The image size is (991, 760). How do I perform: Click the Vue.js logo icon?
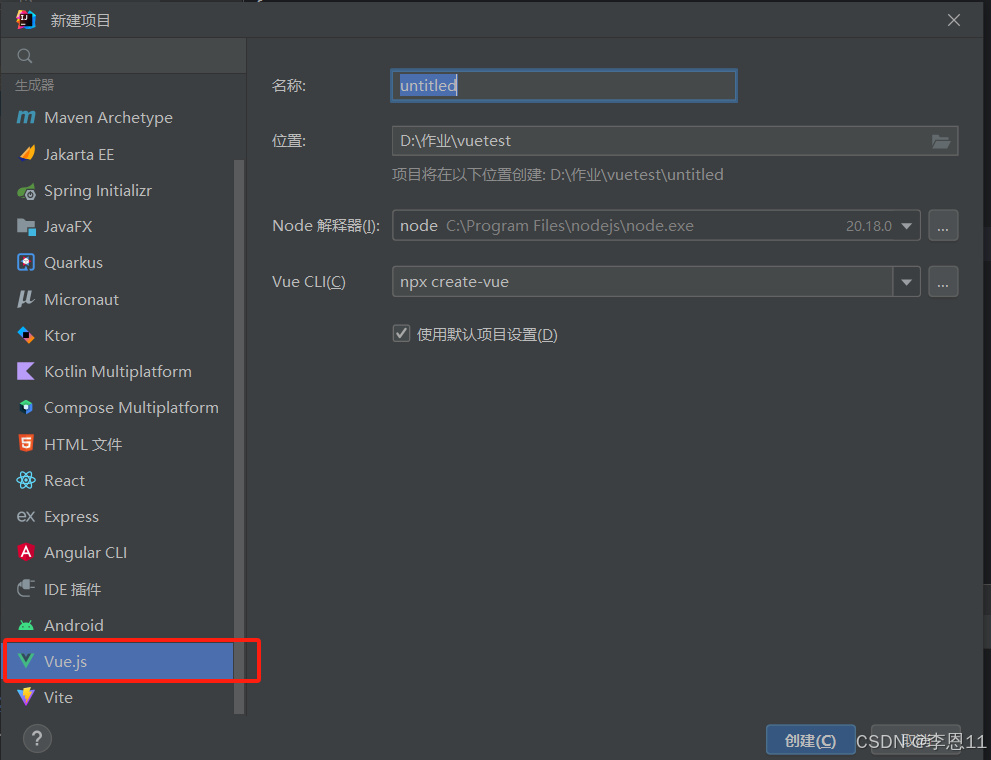coord(26,661)
